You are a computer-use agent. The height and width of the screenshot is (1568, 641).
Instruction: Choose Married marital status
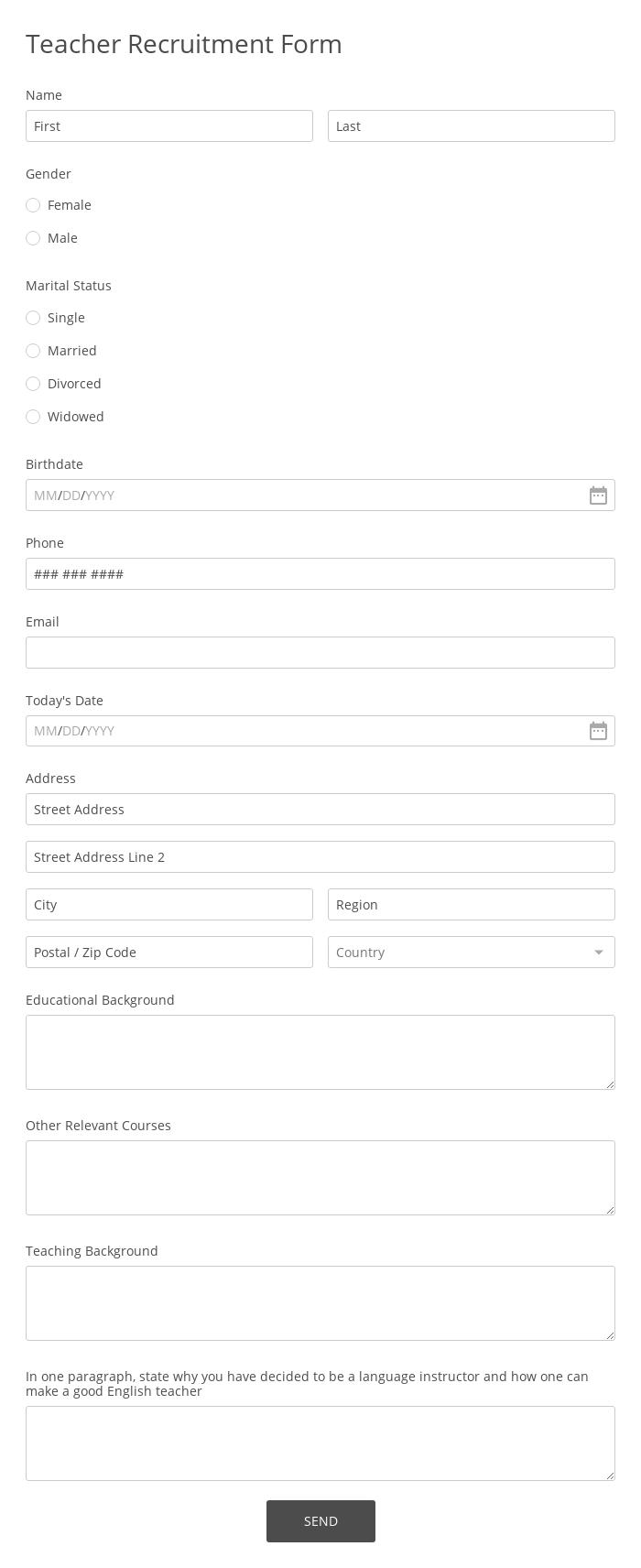[x=33, y=351]
